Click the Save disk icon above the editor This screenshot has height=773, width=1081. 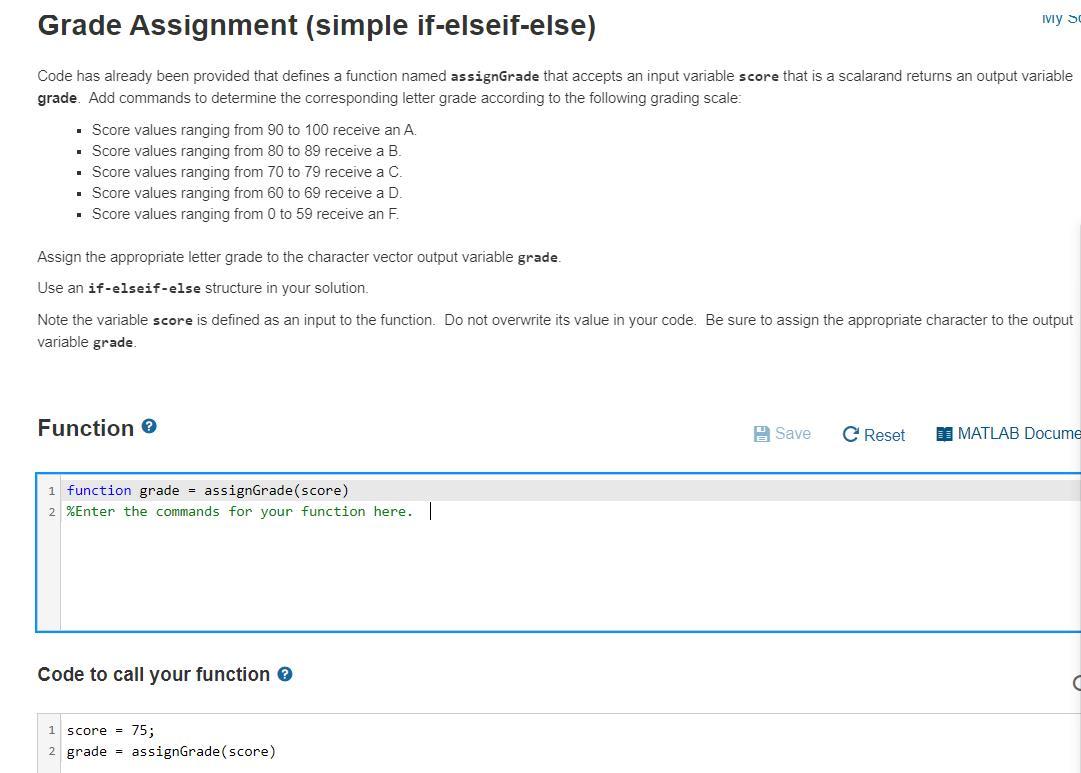(760, 433)
